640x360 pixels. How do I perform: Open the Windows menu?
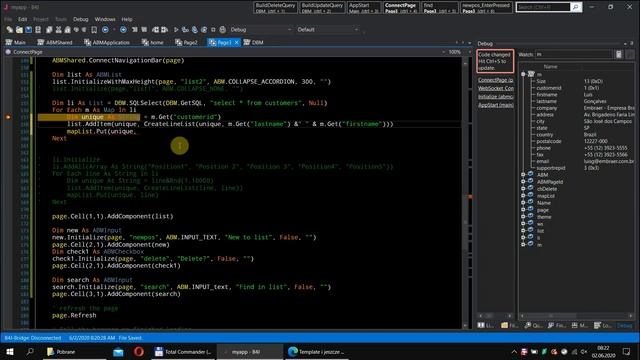tap(105, 19)
